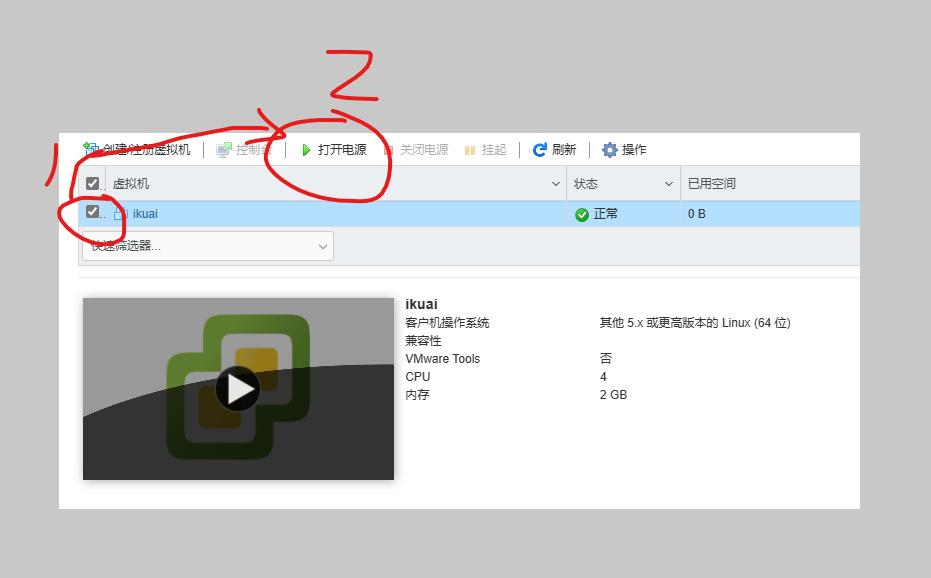Viewport: 931px width, 578px height.
Task: Click the 刷新 refresh icon
Action: (540, 149)
